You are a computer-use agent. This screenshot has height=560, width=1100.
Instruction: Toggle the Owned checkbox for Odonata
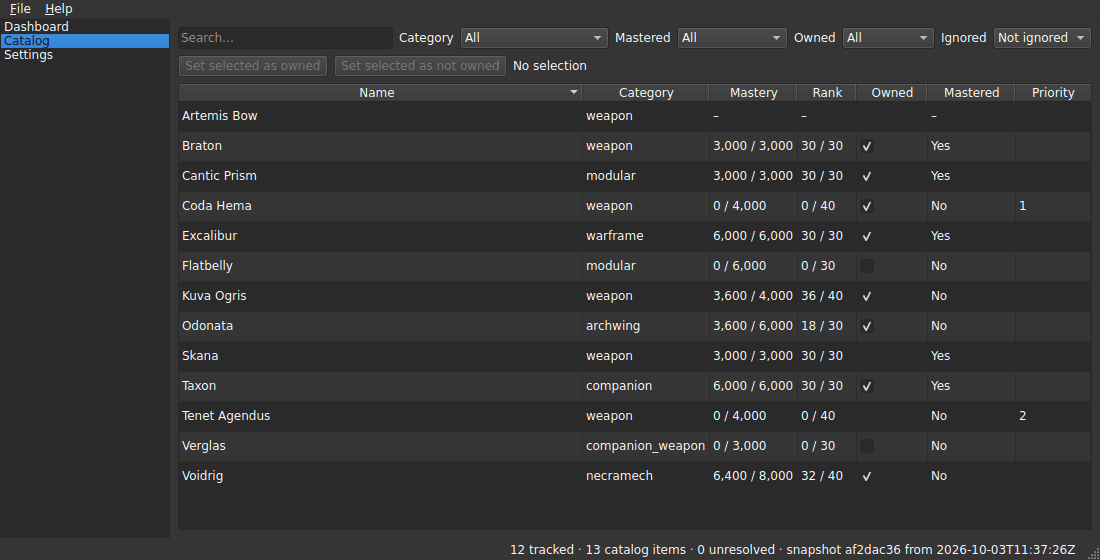[867, 326]
